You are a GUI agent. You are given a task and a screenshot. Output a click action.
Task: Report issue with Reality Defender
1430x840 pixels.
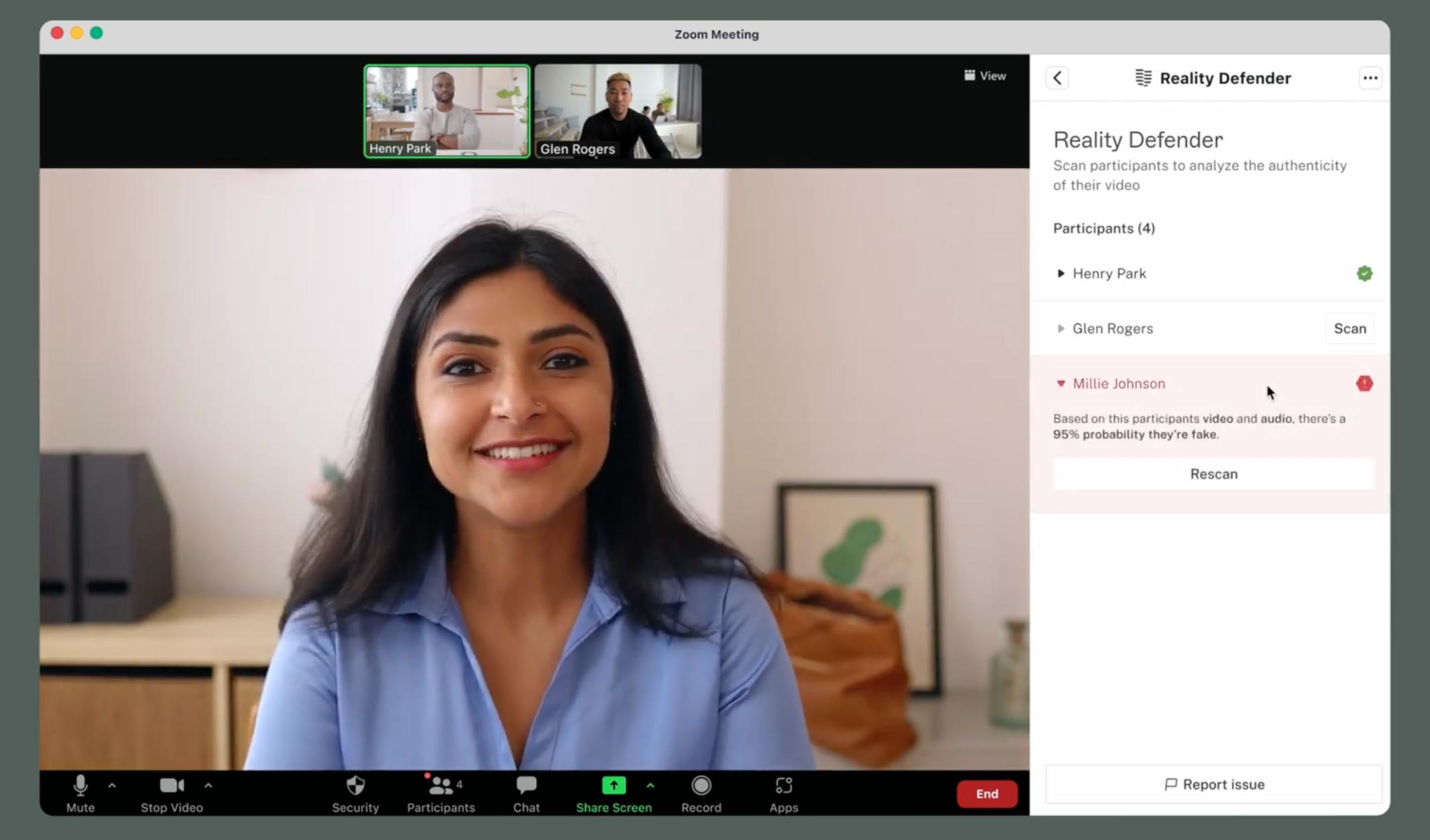tap(1214, 785)
